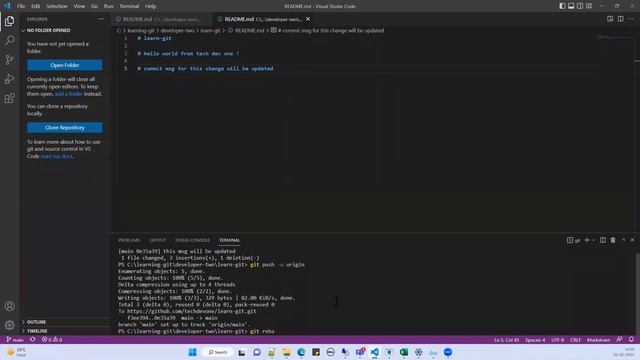
Task: Follow the 'read our docs' link
Action: 56,156
